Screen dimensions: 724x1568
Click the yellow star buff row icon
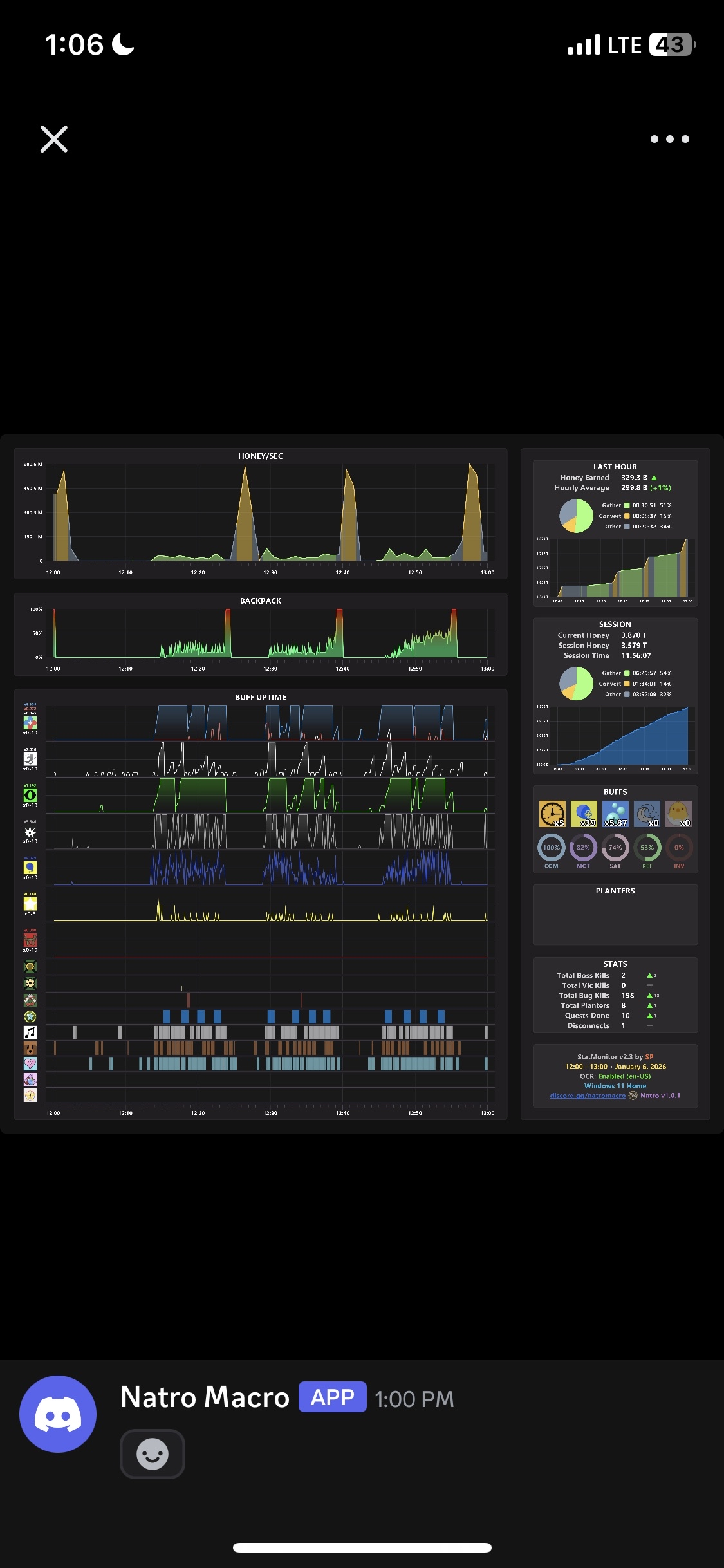point(30,904)
